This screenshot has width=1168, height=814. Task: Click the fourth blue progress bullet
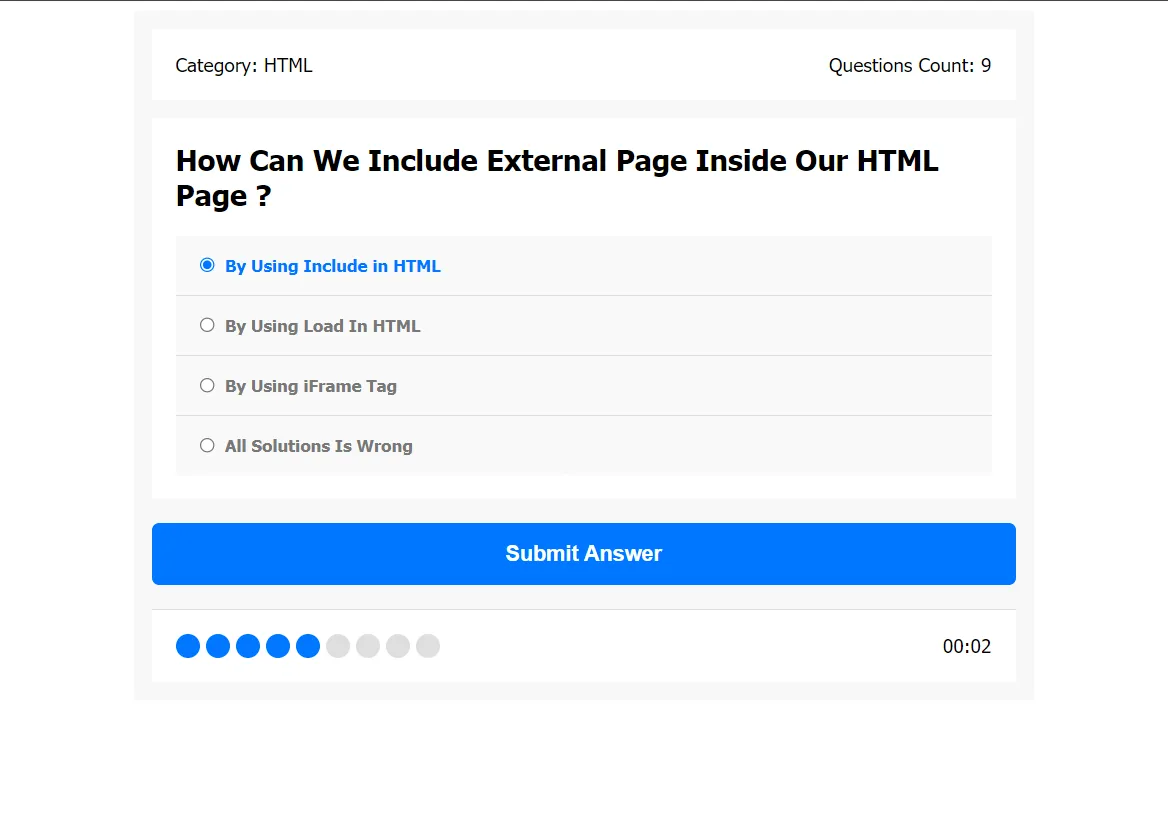click(x=278, y=646)
